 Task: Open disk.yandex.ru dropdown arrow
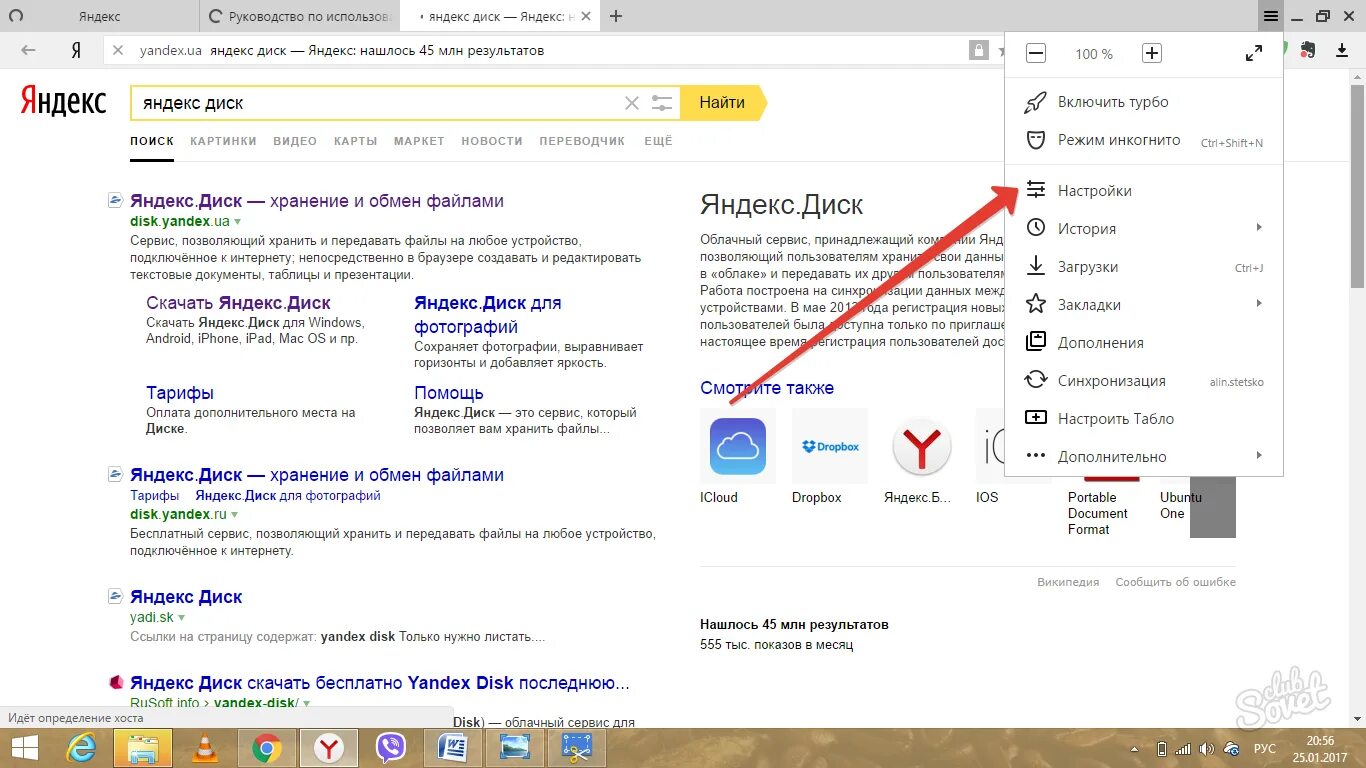point(235,515)
